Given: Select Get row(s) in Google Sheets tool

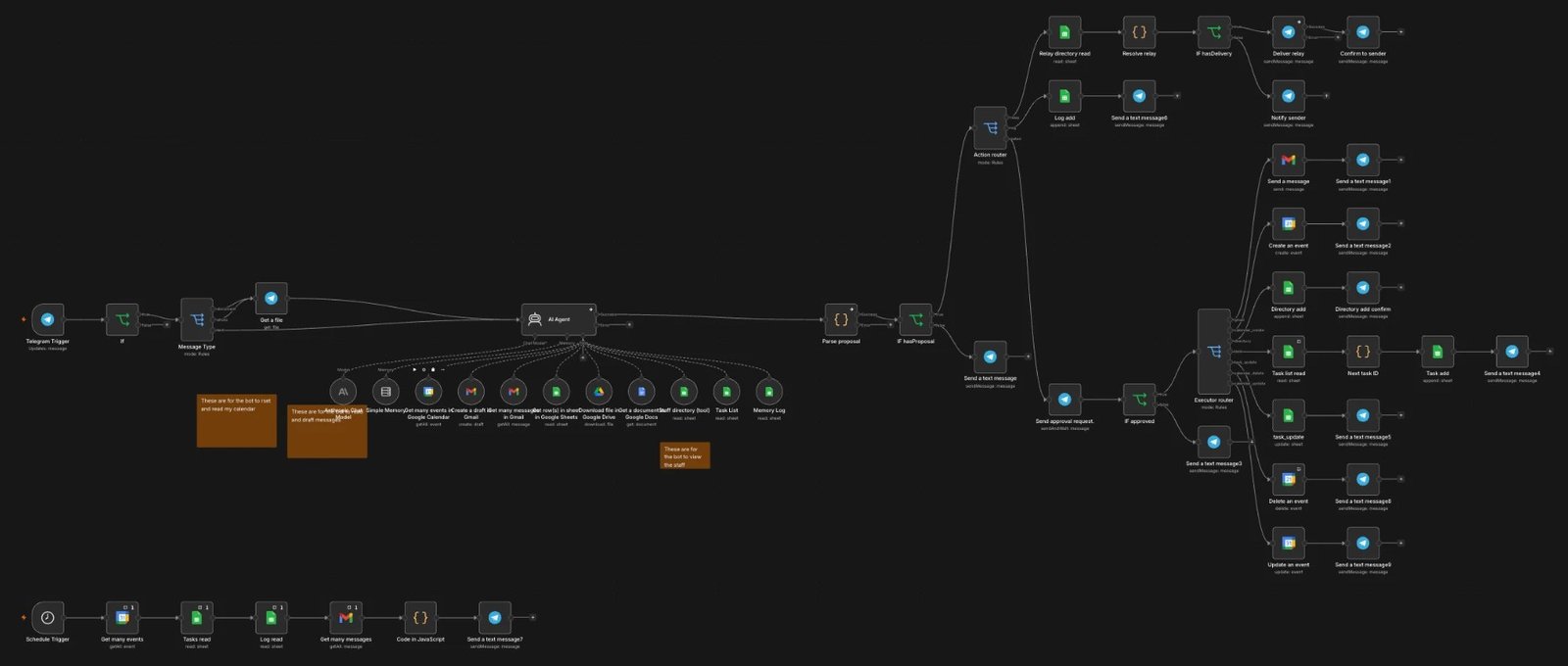Looking at the screenshot, I should tap(557, 392).
